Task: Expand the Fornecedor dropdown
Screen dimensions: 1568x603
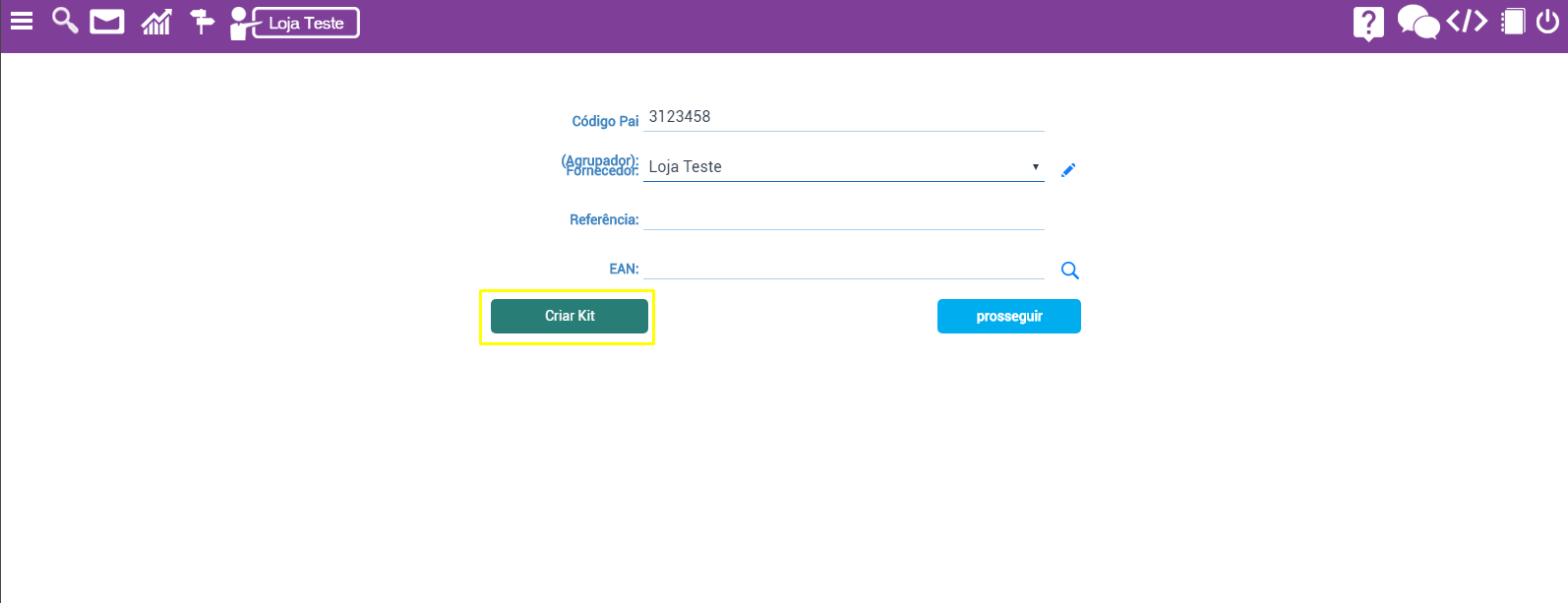Action: 843,167
